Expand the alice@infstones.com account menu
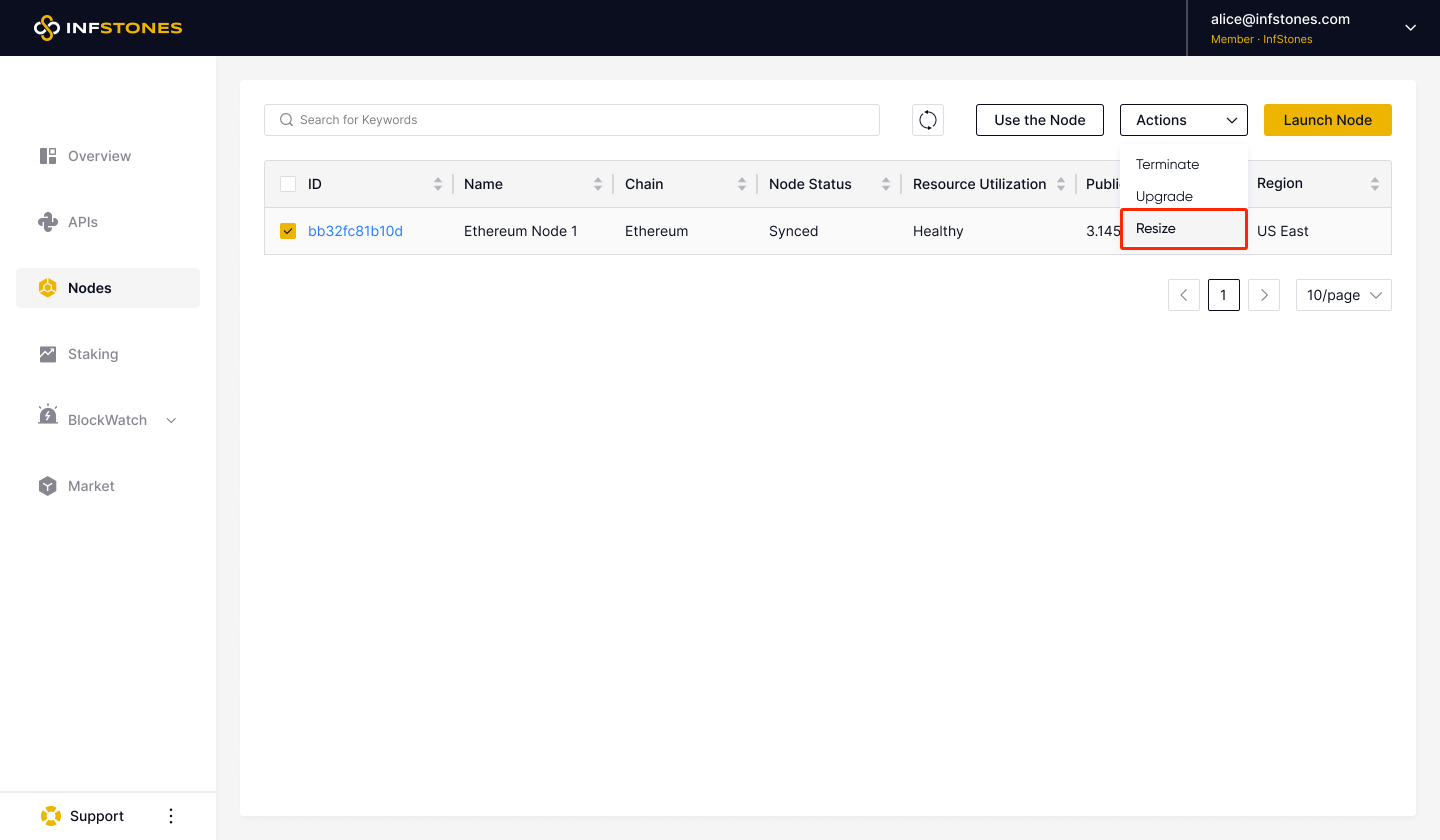 (x=1410, y=27)
